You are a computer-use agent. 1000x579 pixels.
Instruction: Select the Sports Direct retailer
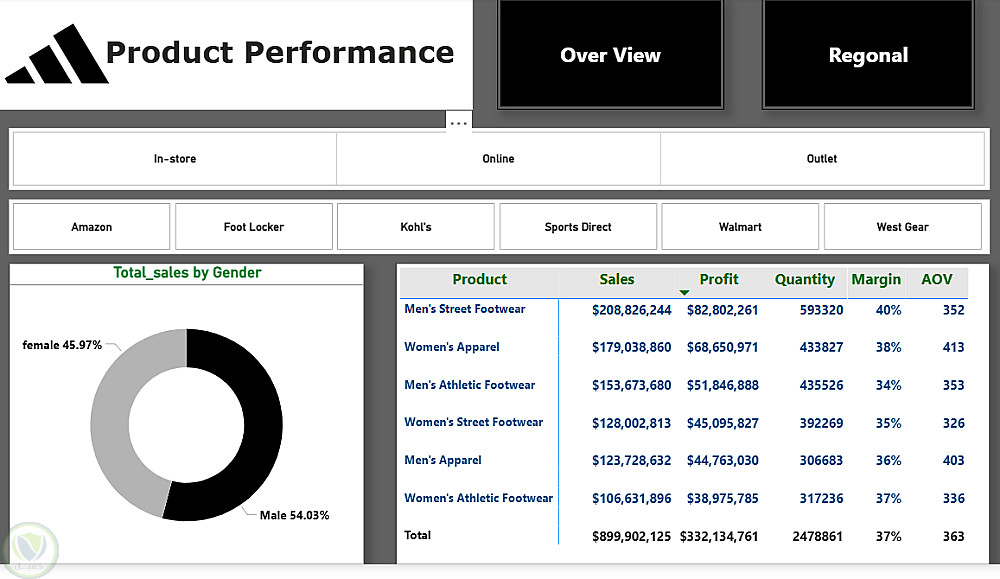578,227
